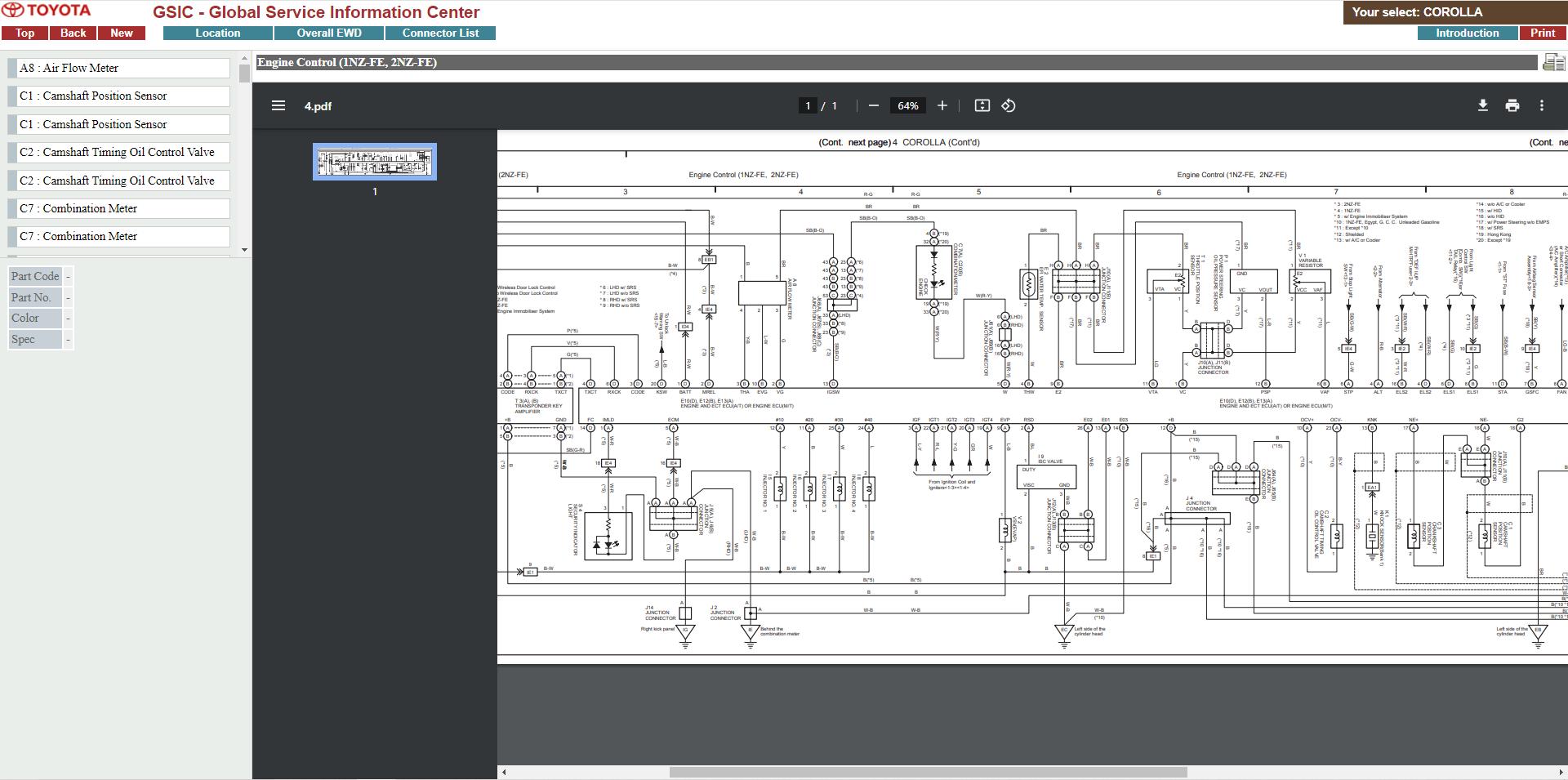This screenshot has width=1568, height=780.
Task: Click the icon right of title bar
Action: pyautogui.click(x=1552, y=62)
